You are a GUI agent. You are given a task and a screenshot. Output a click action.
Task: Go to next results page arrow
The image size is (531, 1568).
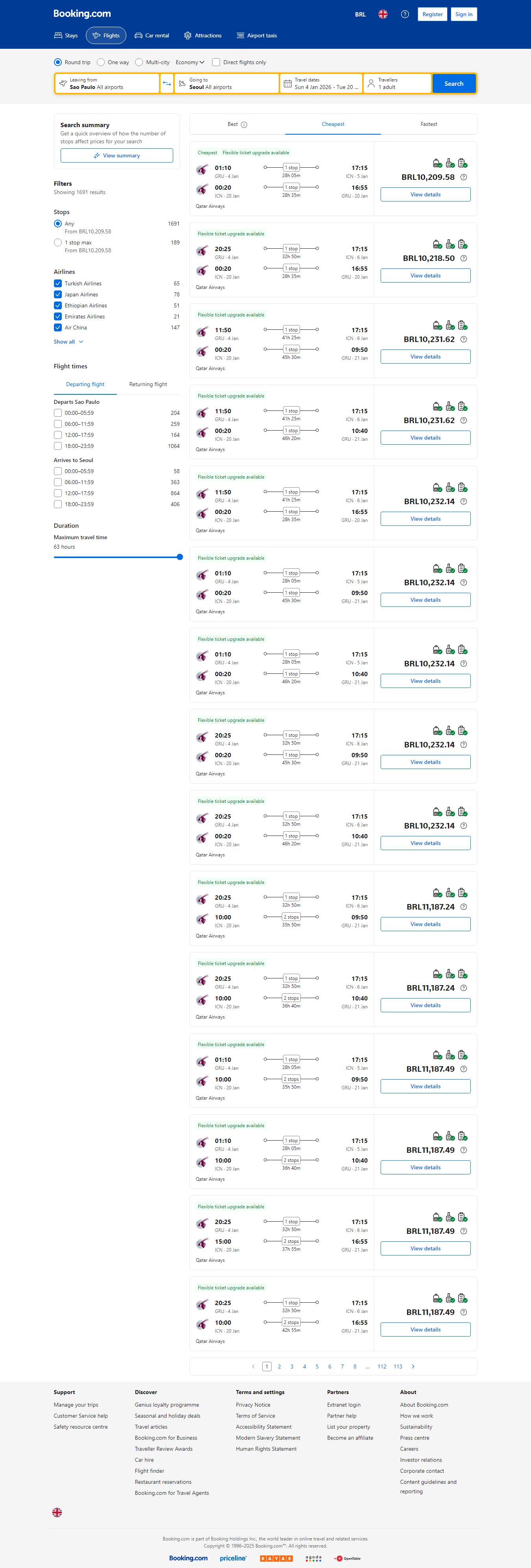(413, 1366)
